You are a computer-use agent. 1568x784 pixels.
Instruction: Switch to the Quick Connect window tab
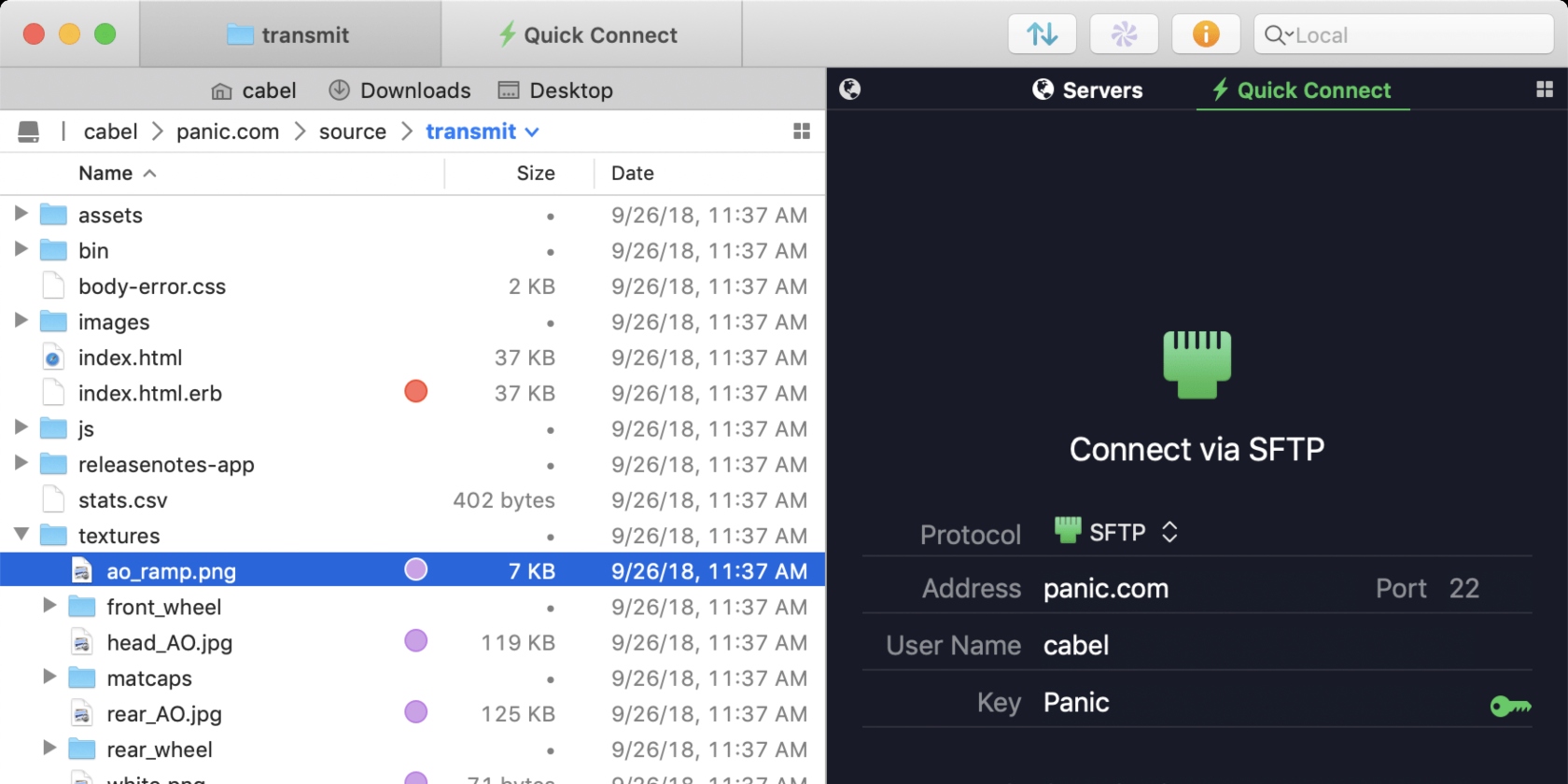[591, 35]
